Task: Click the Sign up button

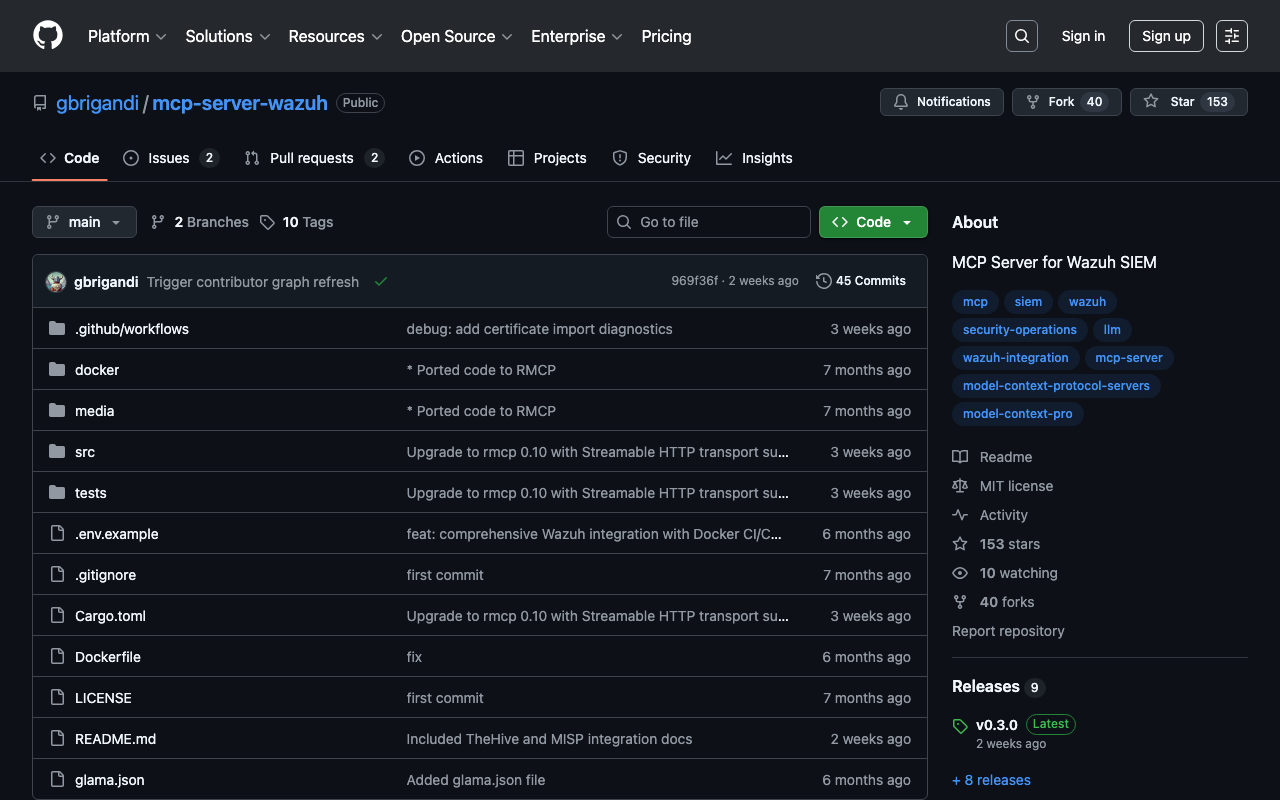Action: (x=1166, y=36)
